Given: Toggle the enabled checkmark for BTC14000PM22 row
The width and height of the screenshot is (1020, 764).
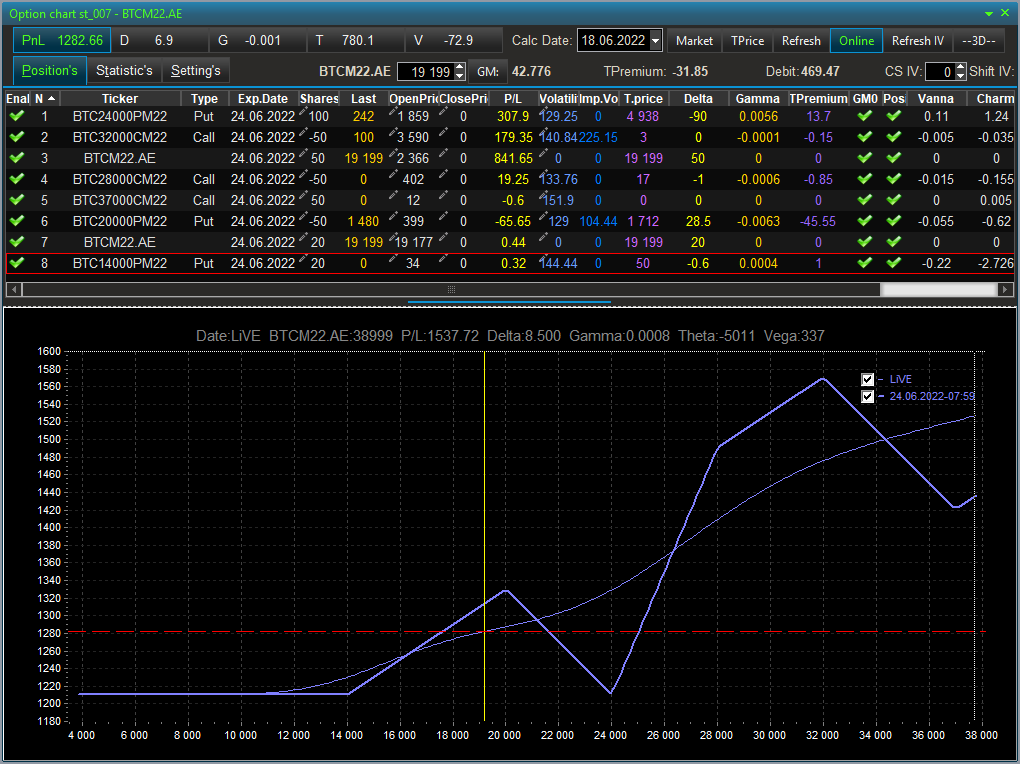Looking at the screenshot, I should (17, 263).
